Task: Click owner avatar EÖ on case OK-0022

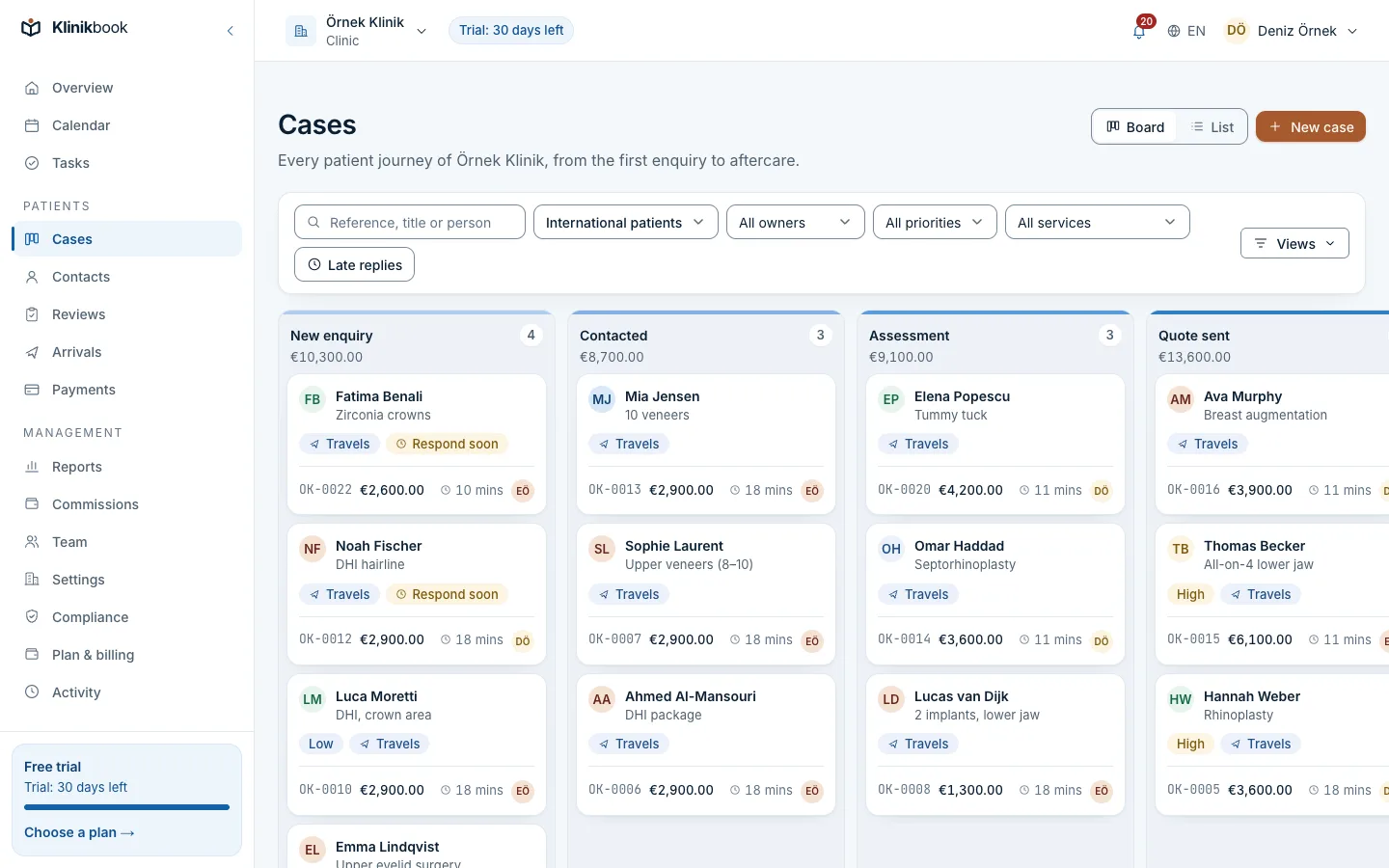Action: click(523, 490)
